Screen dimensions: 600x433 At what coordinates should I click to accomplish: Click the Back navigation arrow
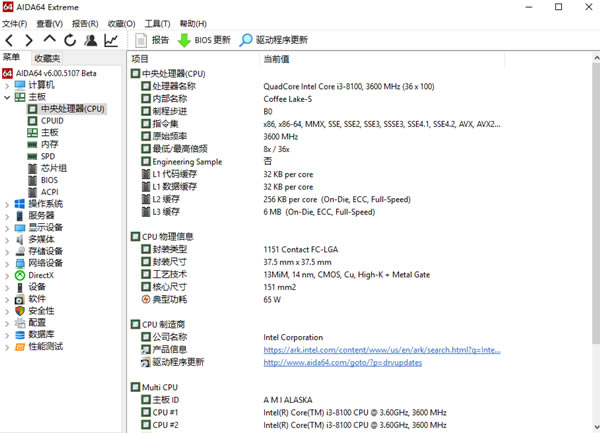pyautogui.click(x=10, y=40)
